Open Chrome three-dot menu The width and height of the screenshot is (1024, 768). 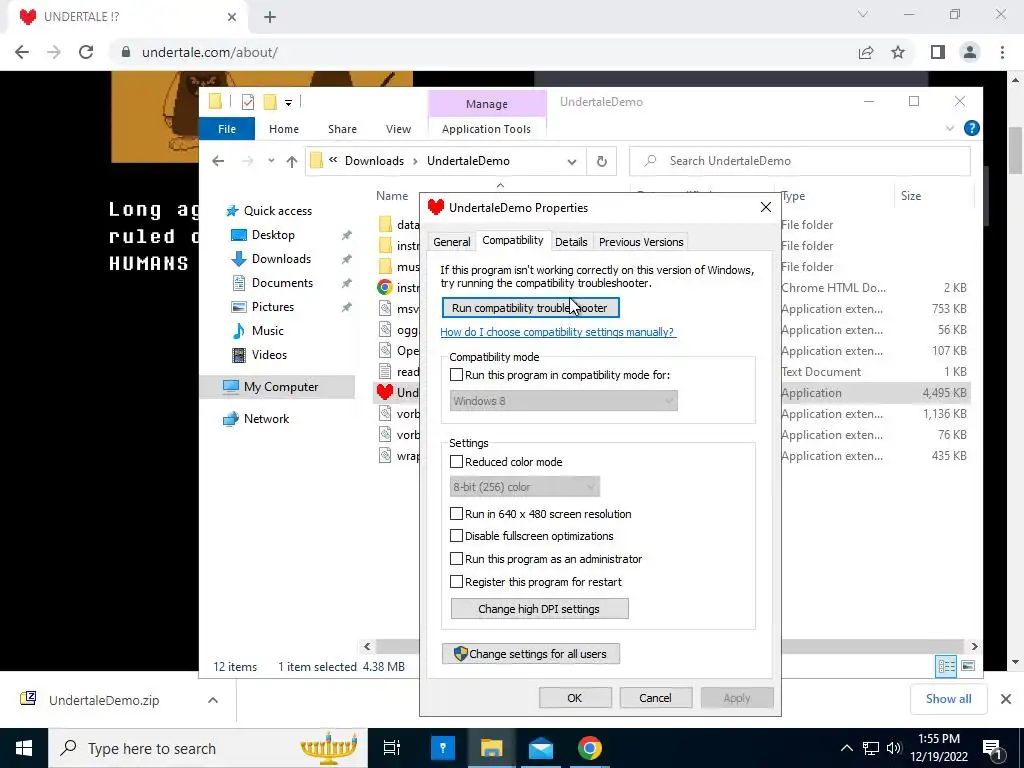coord(1002,52)
